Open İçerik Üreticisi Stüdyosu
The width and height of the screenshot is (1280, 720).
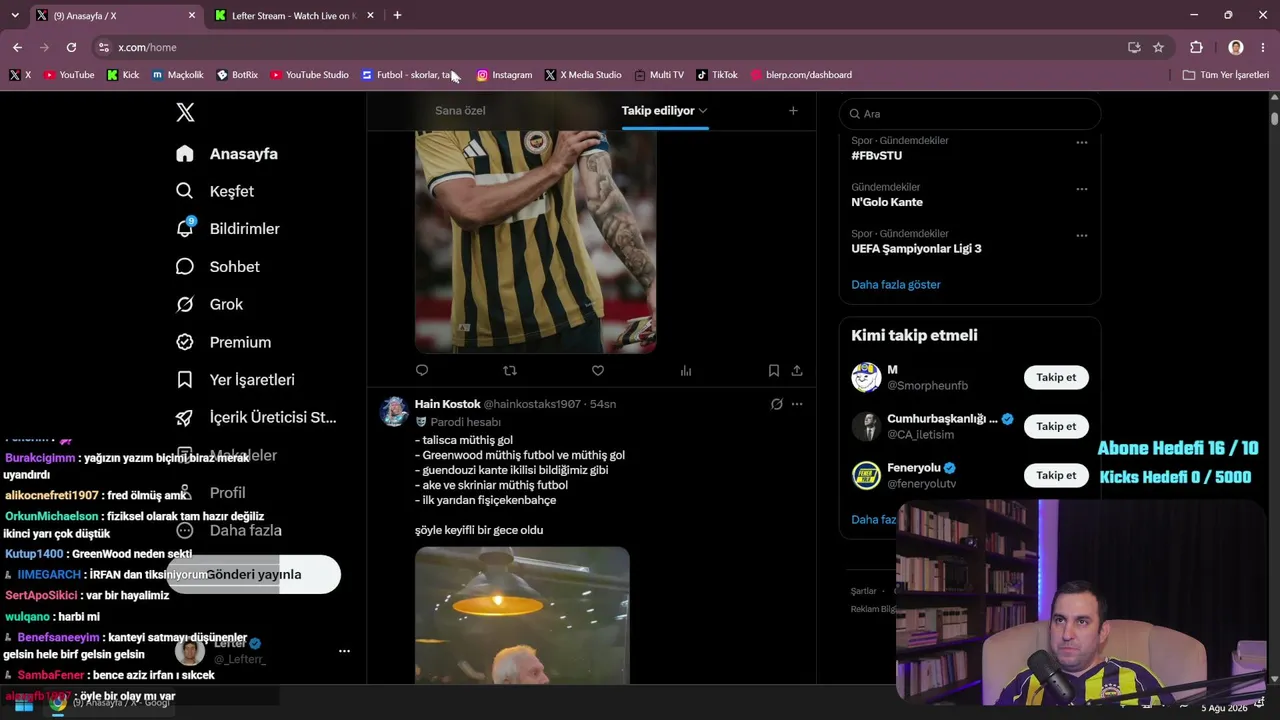pyautogui.click(x=255, y=417)
